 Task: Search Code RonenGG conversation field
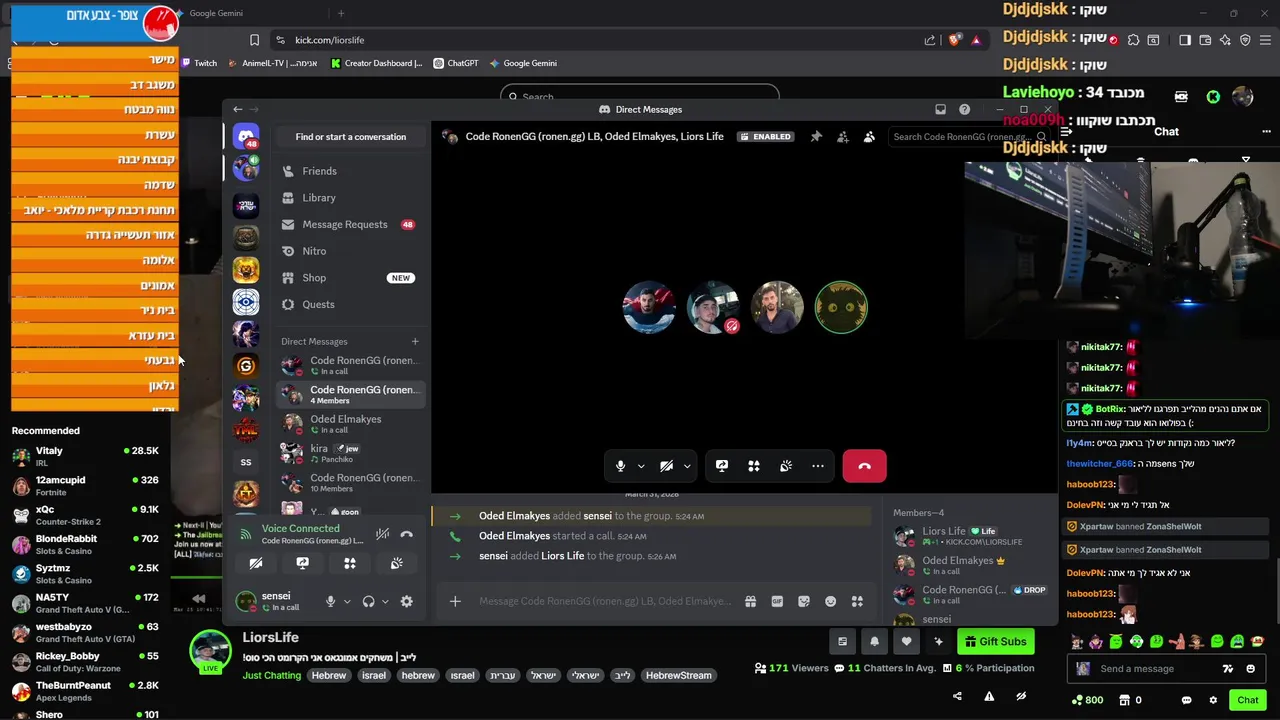(968, 137)
